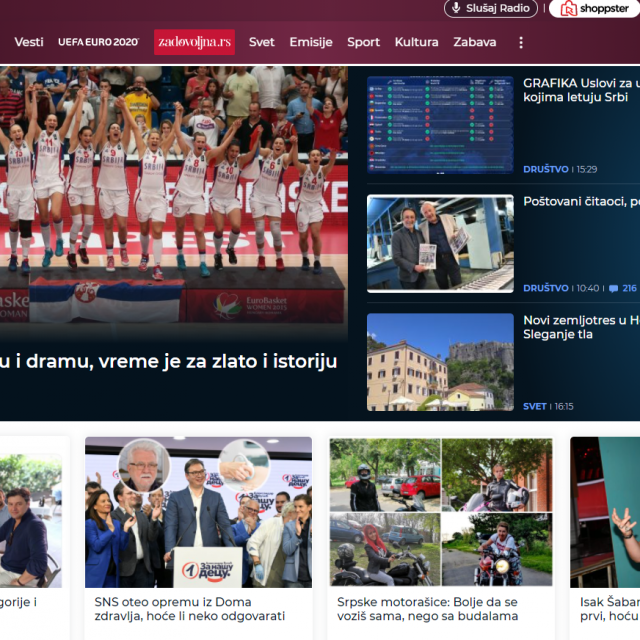Open the Slušaj Radio button
Viewport: 640px width, 640px height.
pos(491,8)
